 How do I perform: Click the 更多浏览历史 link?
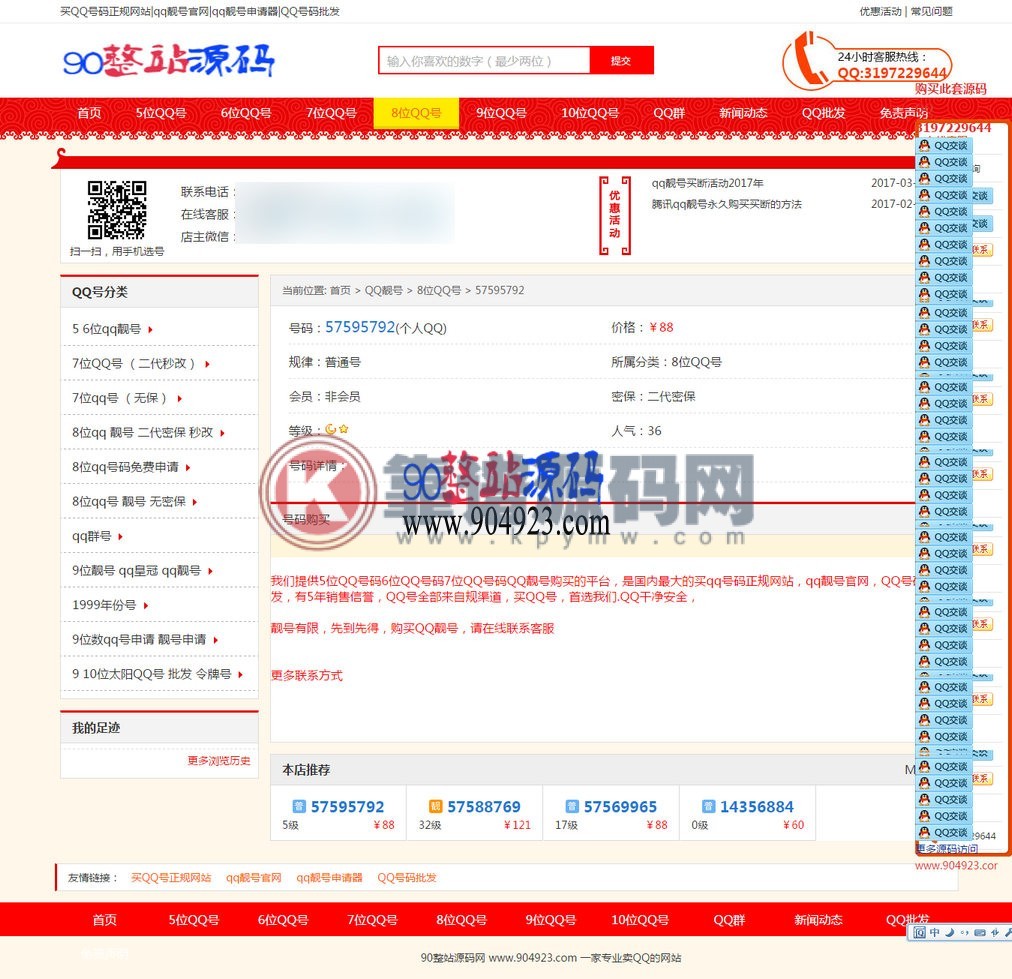pyautogui.click(x=219, y=761)
